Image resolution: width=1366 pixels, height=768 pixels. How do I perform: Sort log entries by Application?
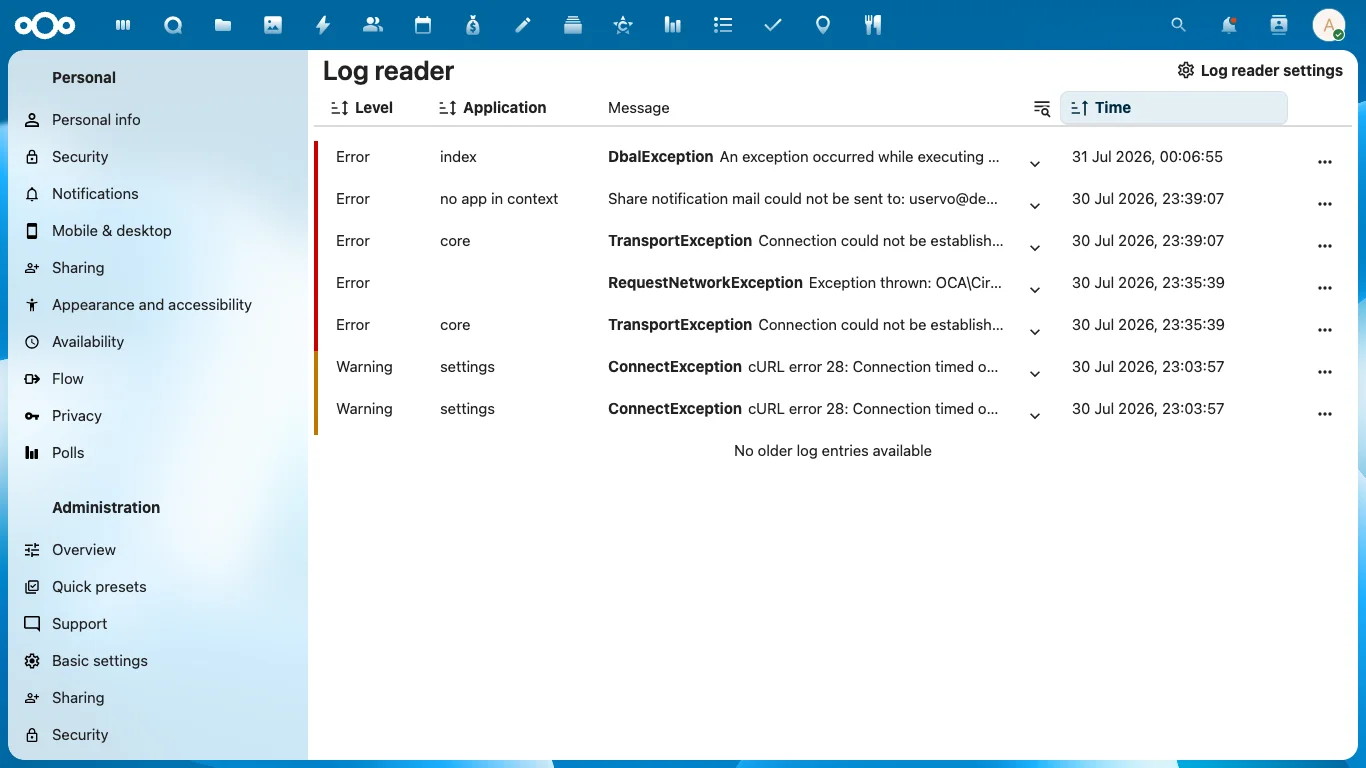point(493,108)
